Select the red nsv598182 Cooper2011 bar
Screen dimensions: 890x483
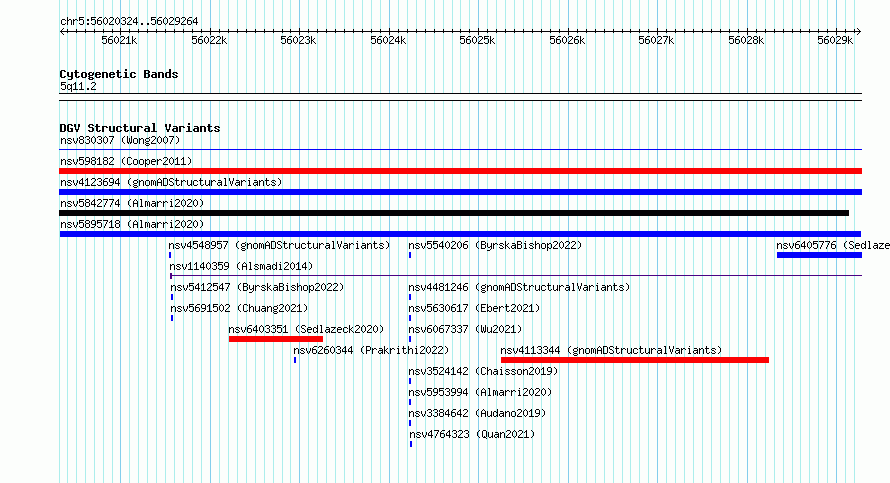(460, 171)
